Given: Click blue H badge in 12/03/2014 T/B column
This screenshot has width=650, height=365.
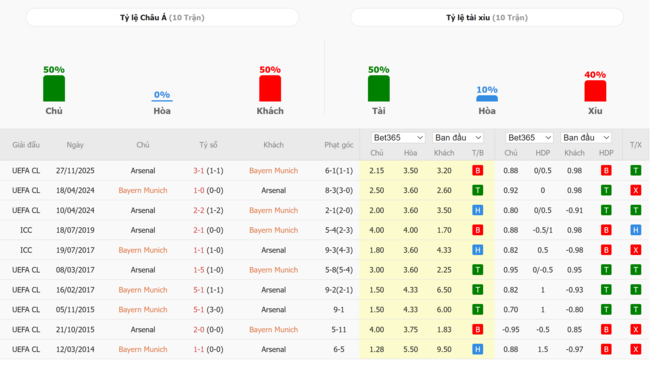Looking at the screenshot, I should click(477, 349).
